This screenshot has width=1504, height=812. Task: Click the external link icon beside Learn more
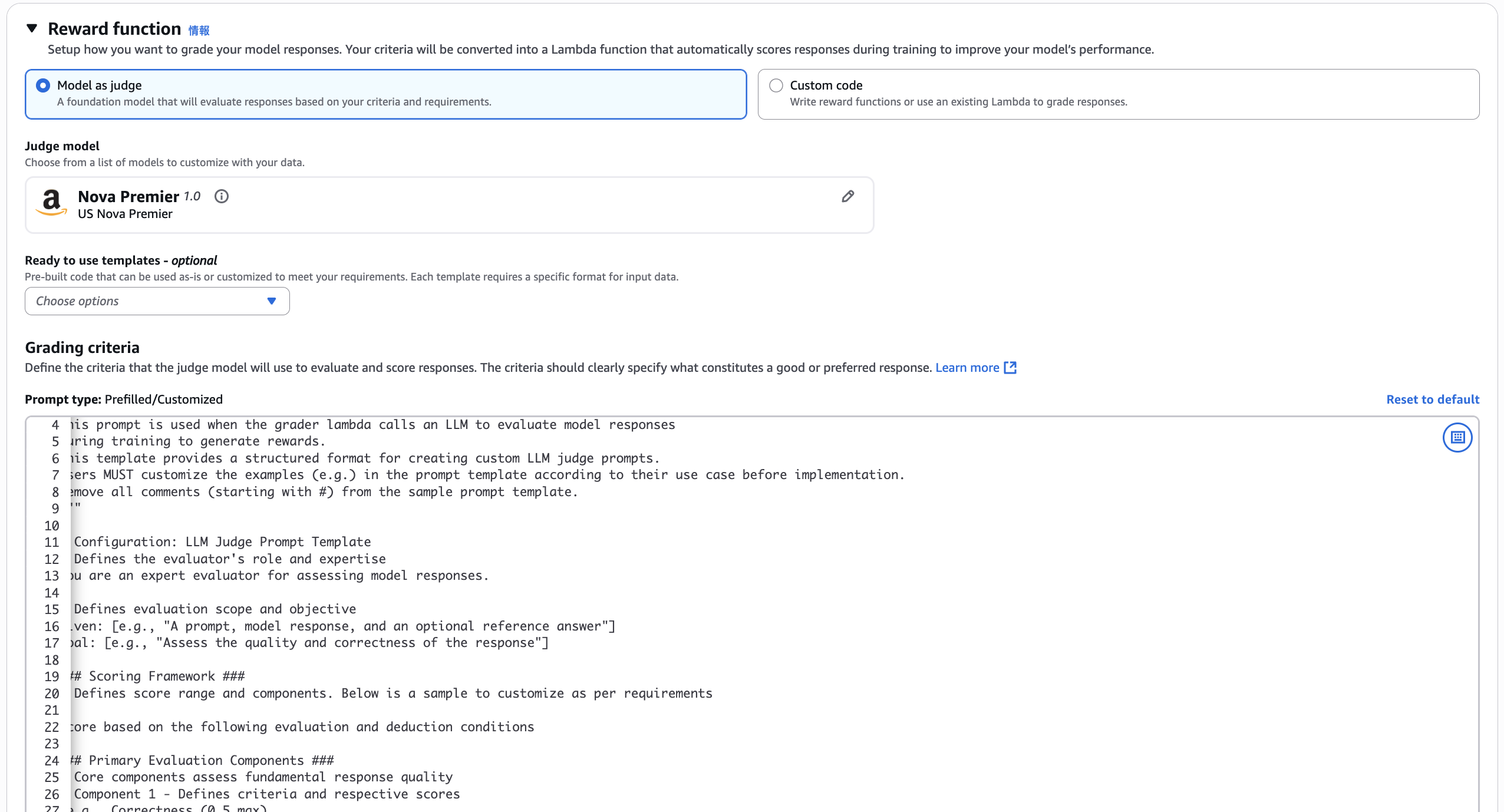pos(1010,368)
